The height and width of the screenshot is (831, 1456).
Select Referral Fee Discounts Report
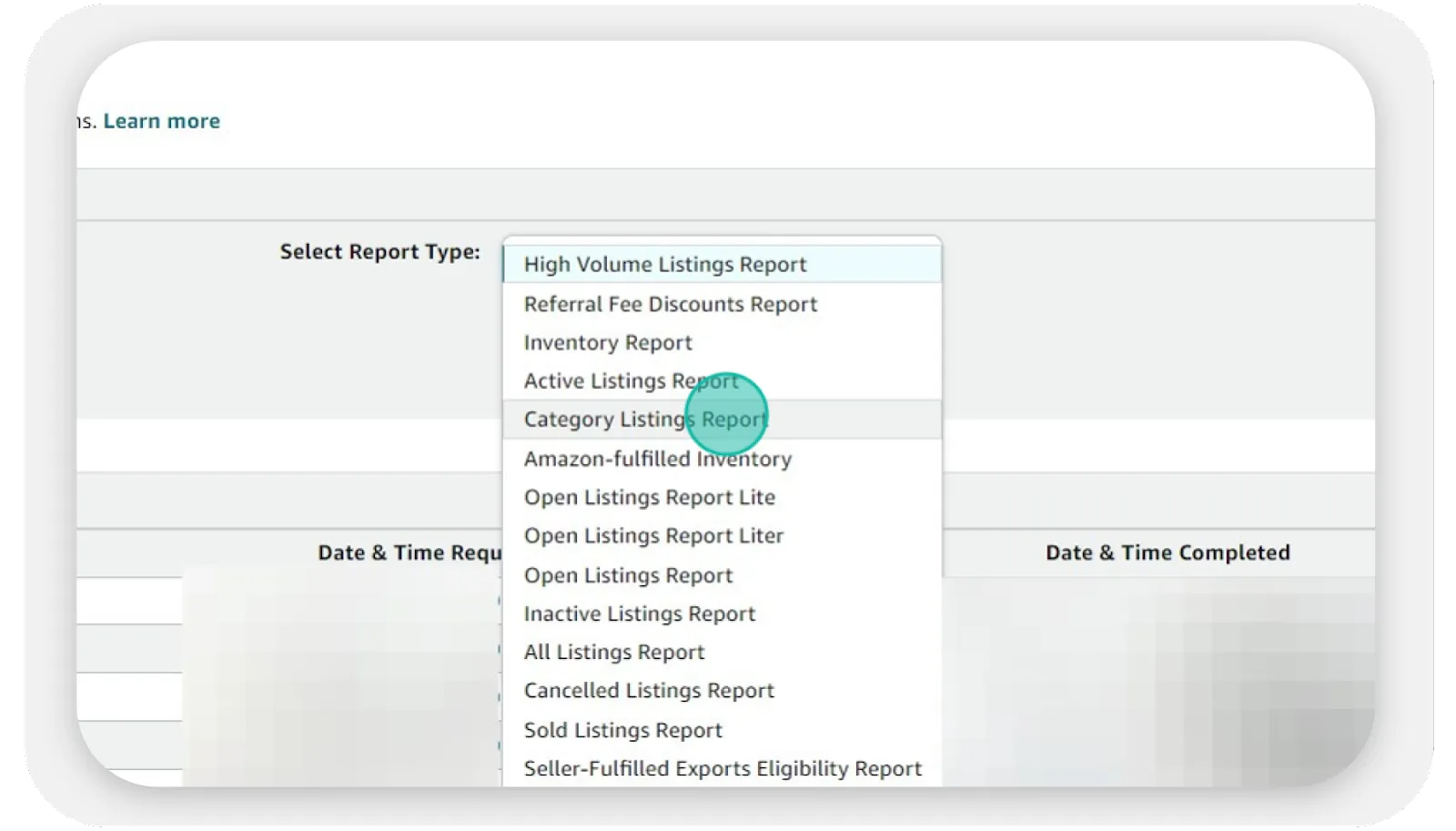[x=670, y=303]
